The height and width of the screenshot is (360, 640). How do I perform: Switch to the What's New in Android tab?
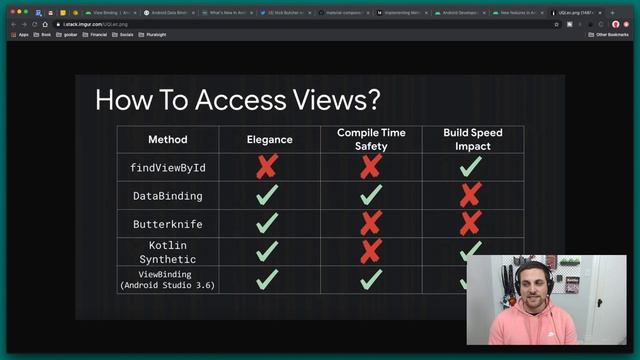(x=226, y=13)
